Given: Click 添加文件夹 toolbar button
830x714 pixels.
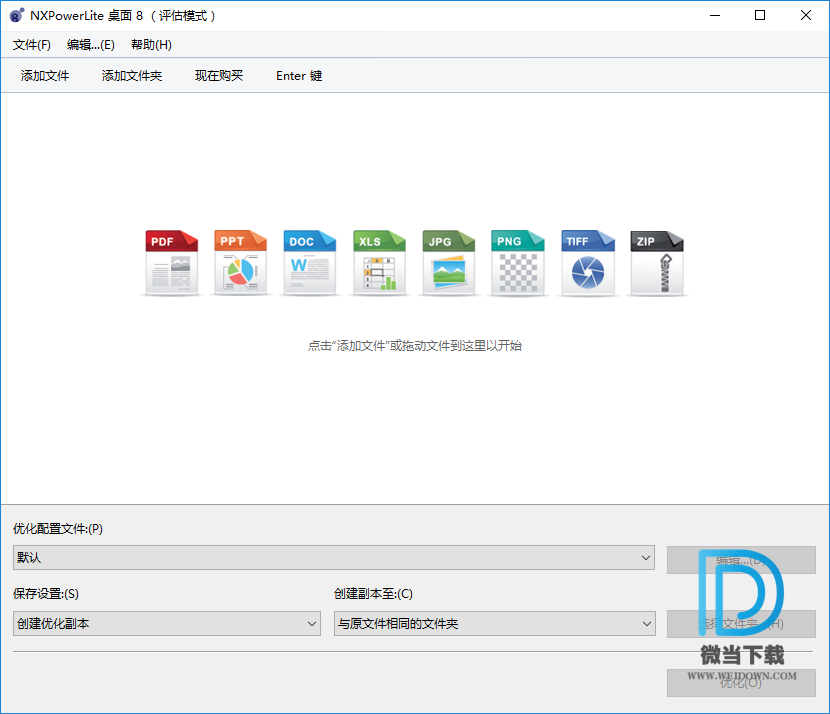Looking at the screenshot, I should click(132, 76).
